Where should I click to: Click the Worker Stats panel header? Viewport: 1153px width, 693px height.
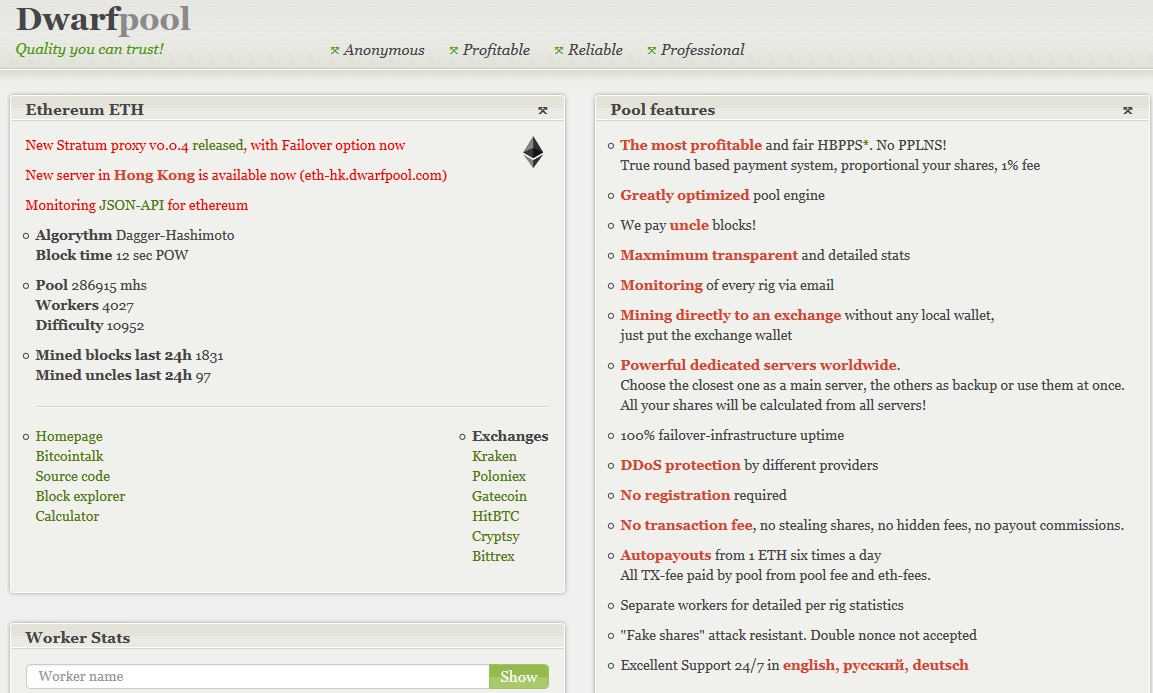288,637
